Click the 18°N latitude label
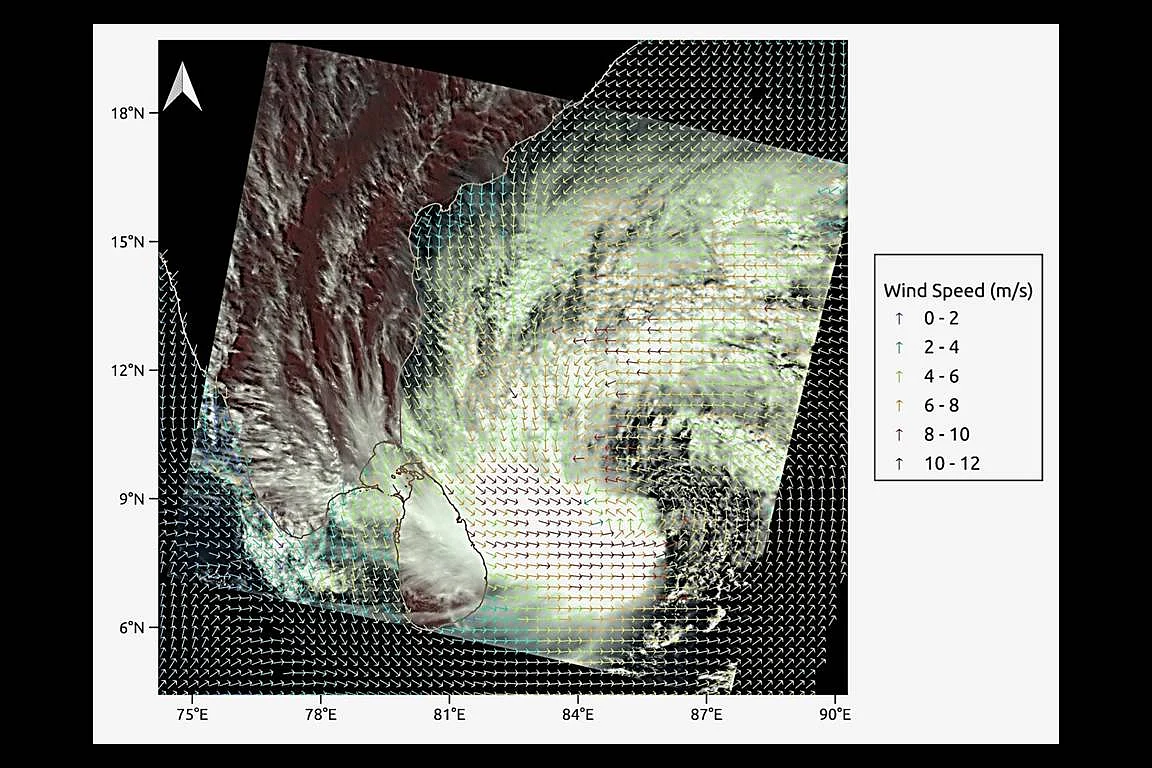The image size is (1152, 768). 128,113
